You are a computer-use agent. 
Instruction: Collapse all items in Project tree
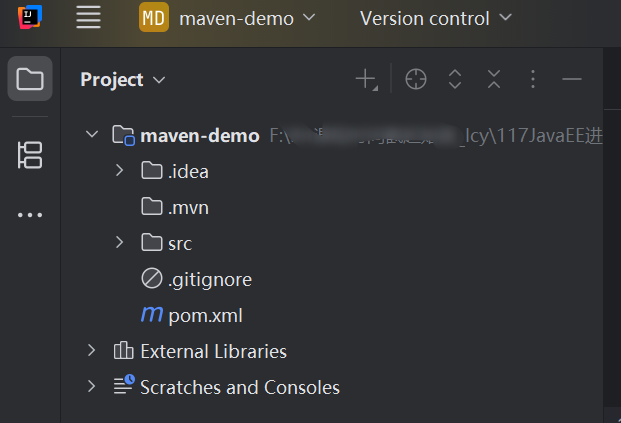494,79
